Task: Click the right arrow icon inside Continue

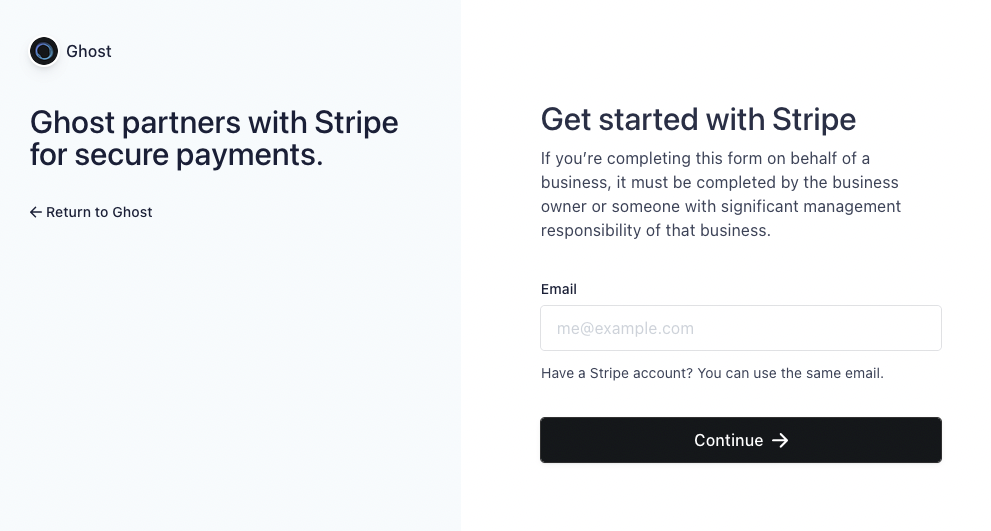Action: [780, 440]
